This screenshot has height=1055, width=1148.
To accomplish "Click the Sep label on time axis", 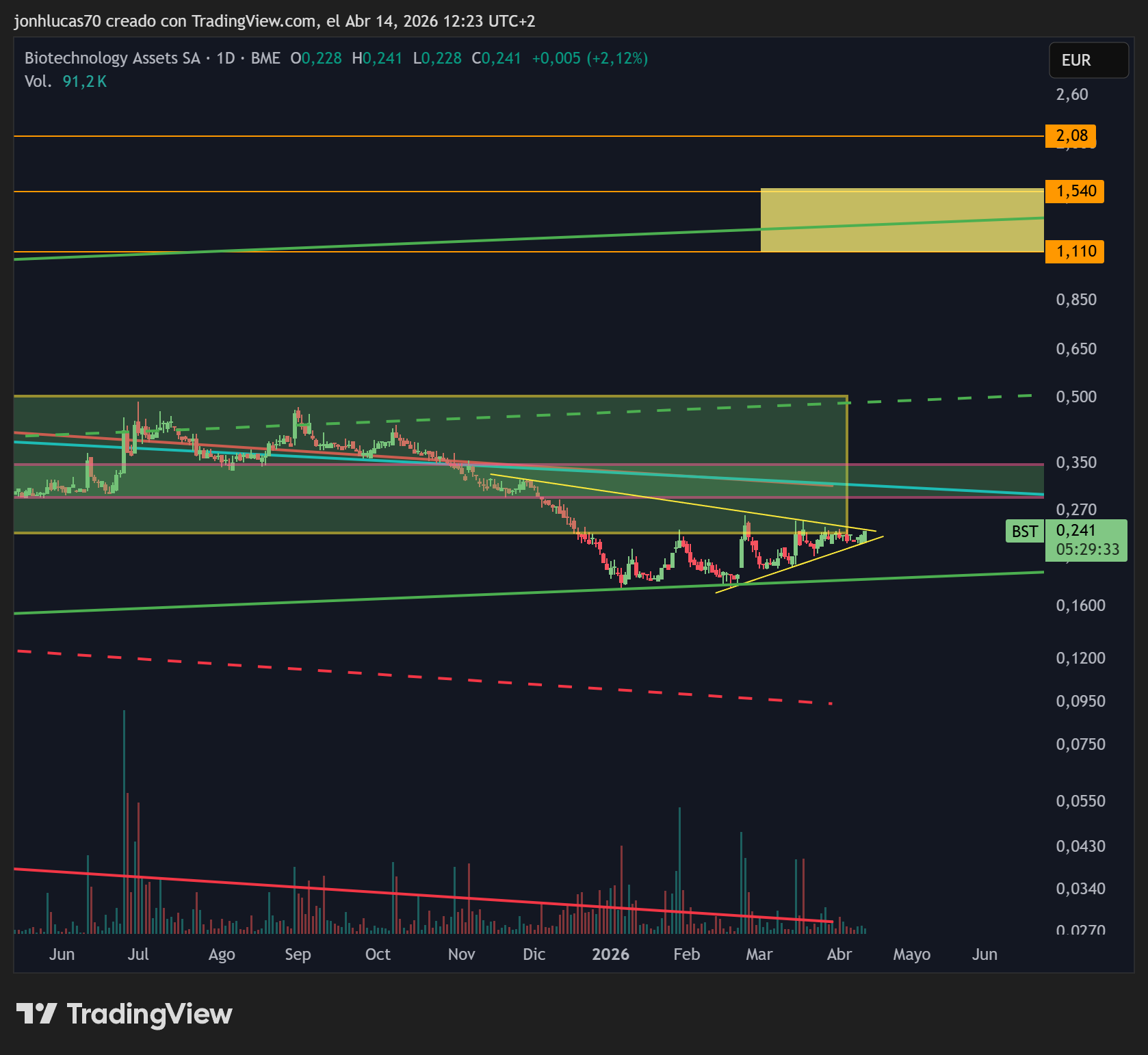I will click(298, 954).
